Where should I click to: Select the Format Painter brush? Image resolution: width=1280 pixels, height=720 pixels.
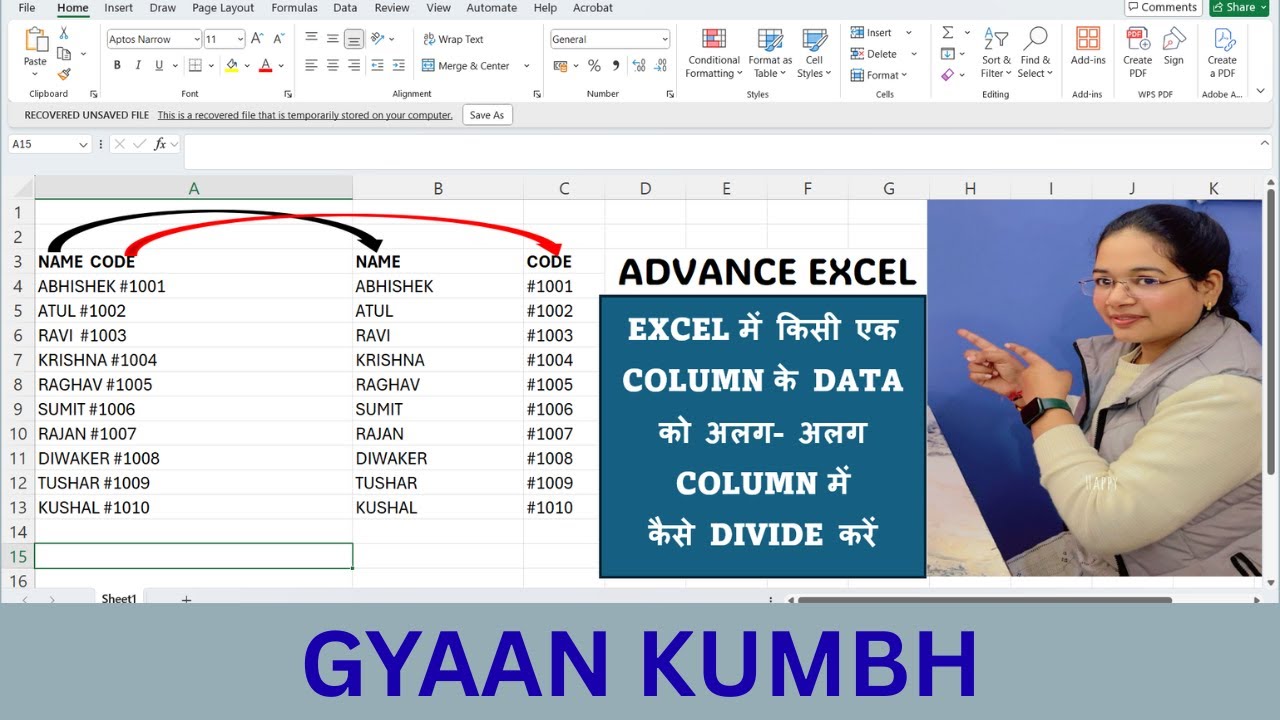tap(64, 74)
